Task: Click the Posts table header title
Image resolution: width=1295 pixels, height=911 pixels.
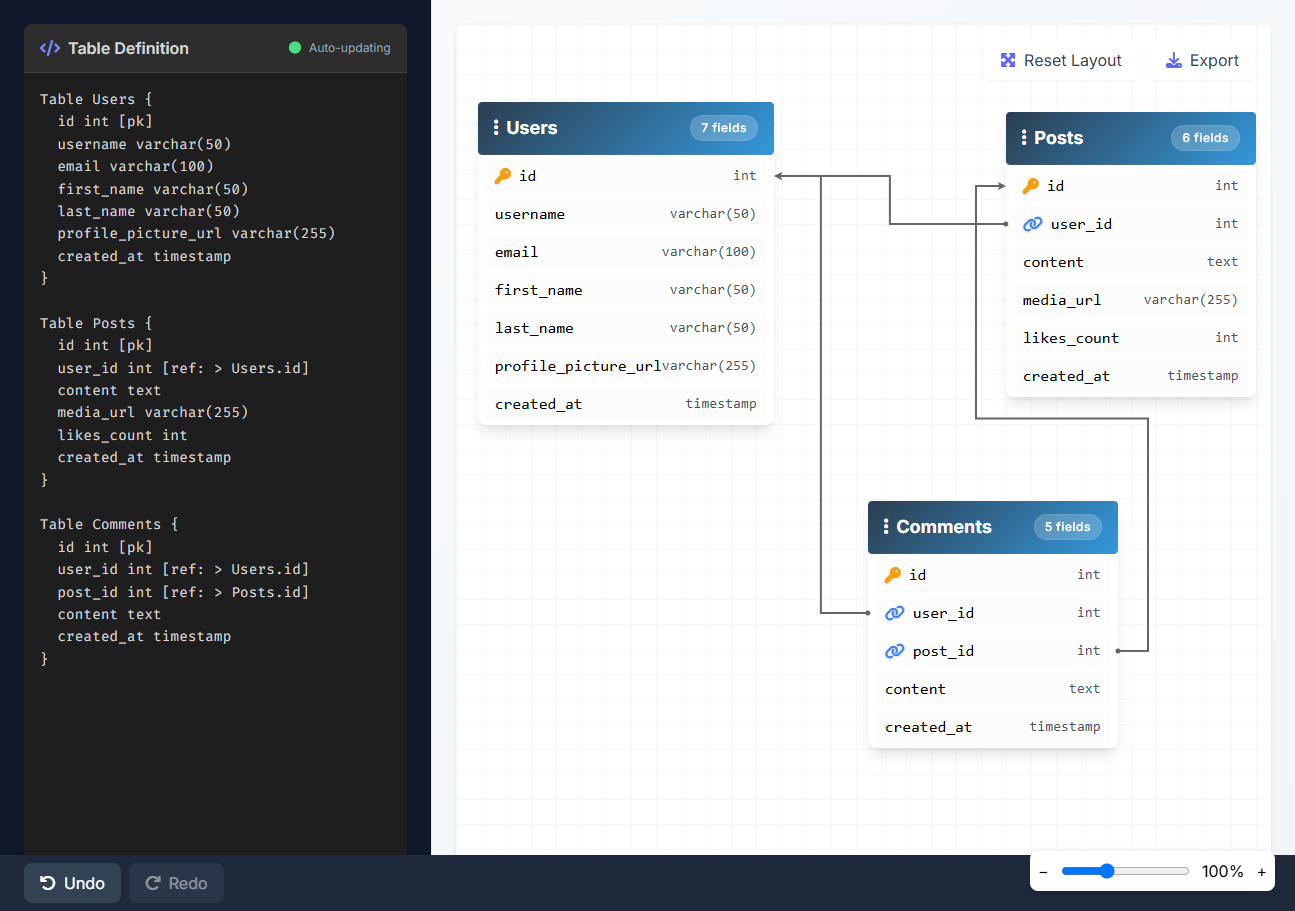Action: 1058,138
